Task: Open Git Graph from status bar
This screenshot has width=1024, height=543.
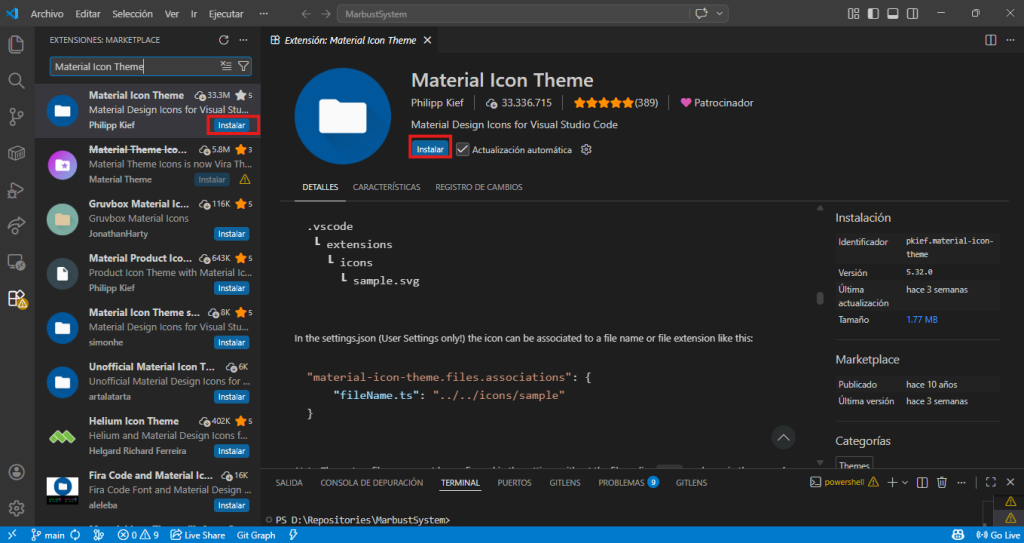Action: pos(256,535)
